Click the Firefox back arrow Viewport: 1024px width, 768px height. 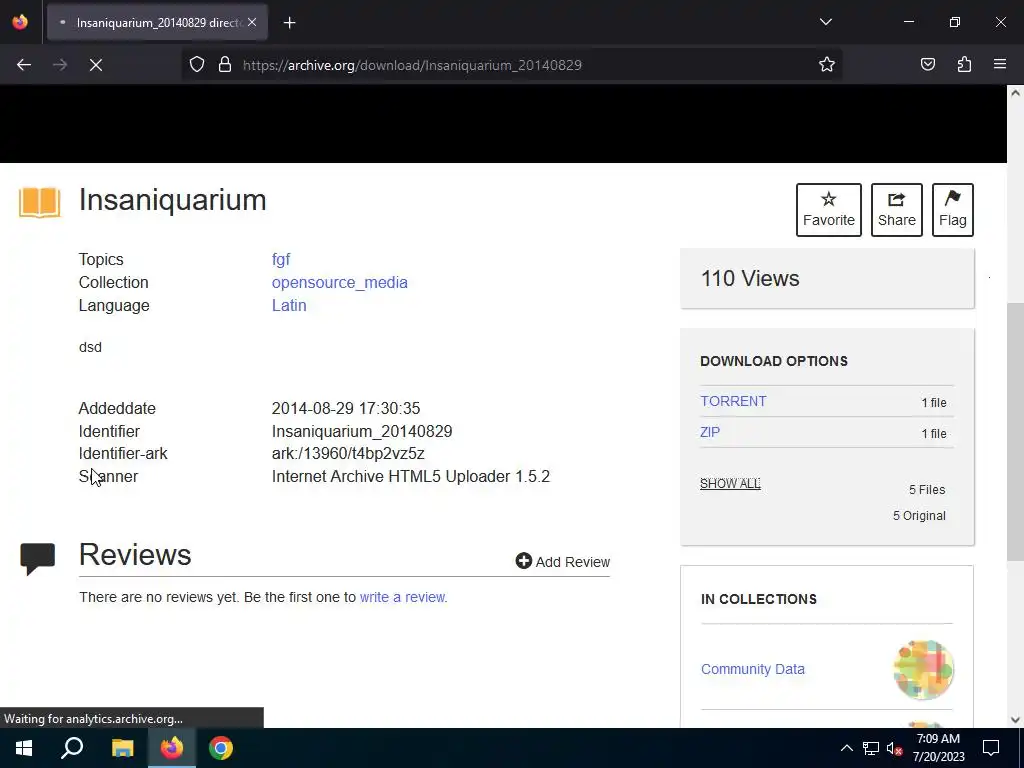click(24, 65)
